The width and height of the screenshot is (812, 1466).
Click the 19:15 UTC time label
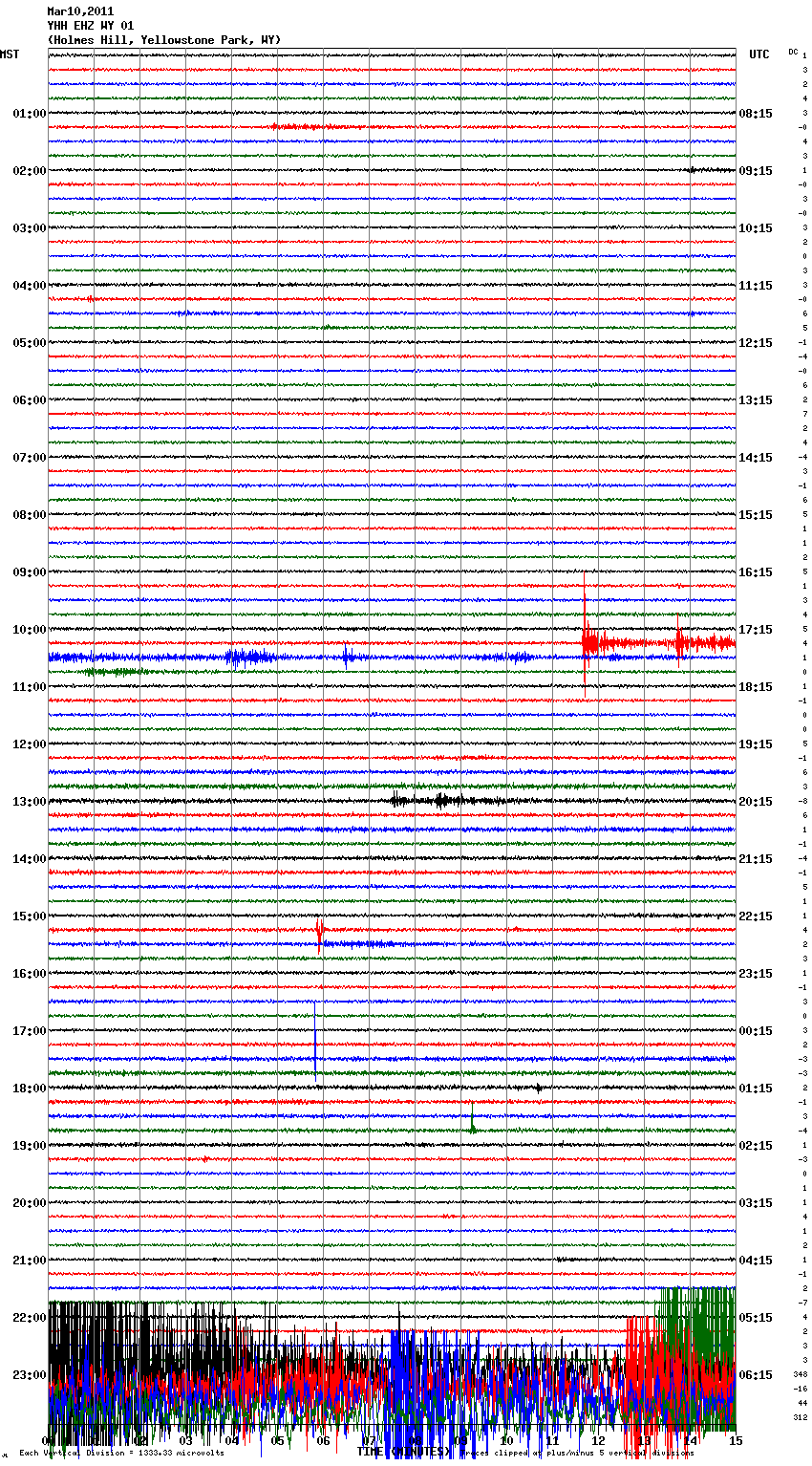pyautogui.click(x=756, y=744)
